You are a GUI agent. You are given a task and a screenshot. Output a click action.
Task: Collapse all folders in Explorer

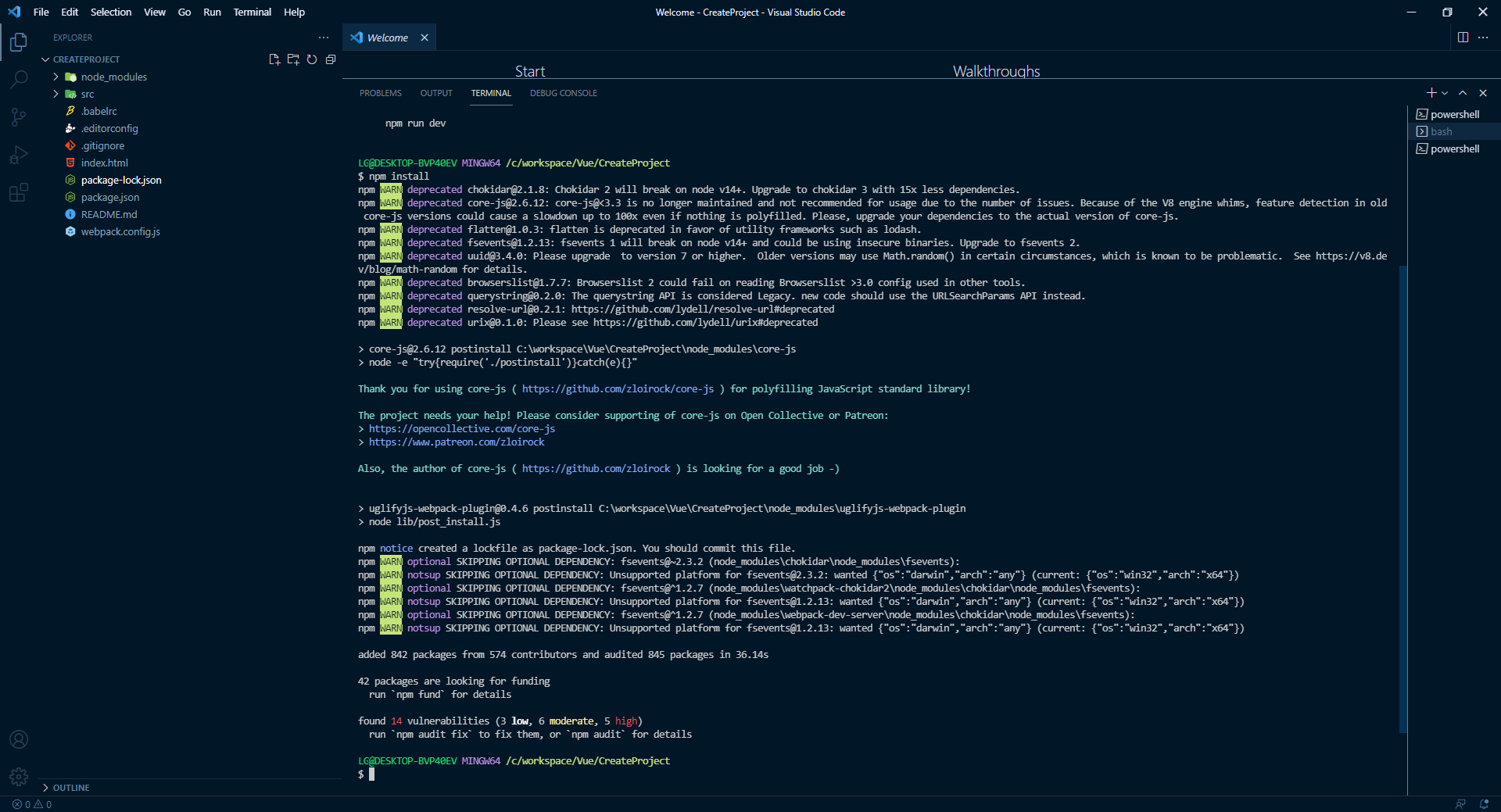click(x=331, y=59)
